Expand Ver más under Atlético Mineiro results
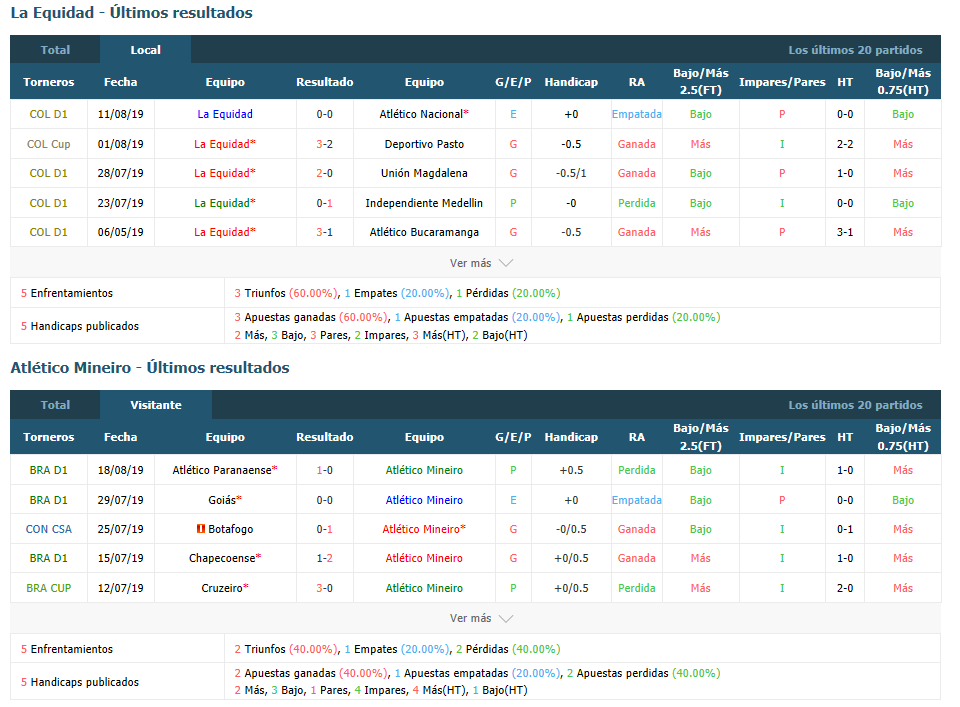The height and width of the screenshot is (707, 960). [481, 618]
